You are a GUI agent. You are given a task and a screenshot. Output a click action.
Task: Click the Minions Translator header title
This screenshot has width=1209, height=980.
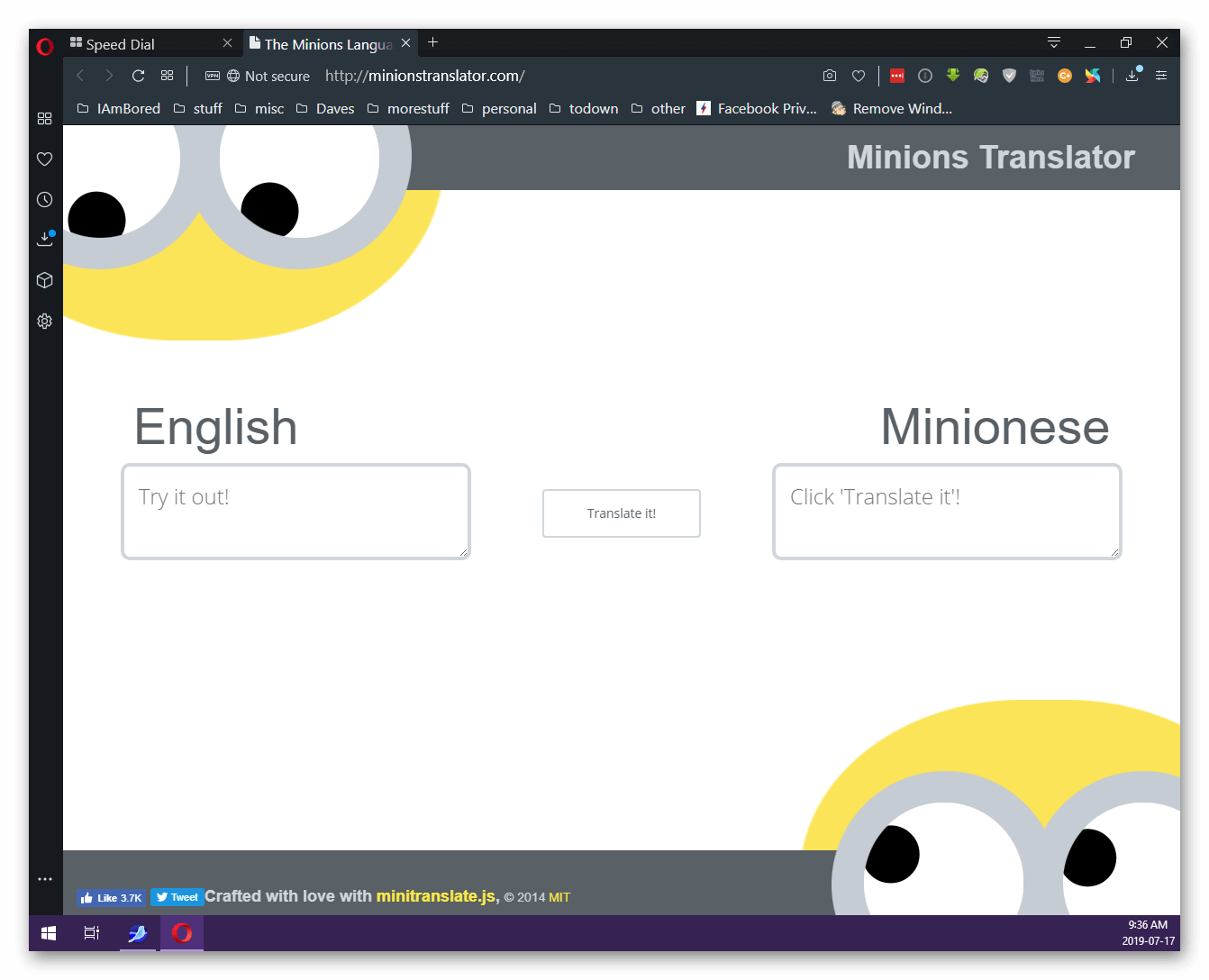pos(991,158)
